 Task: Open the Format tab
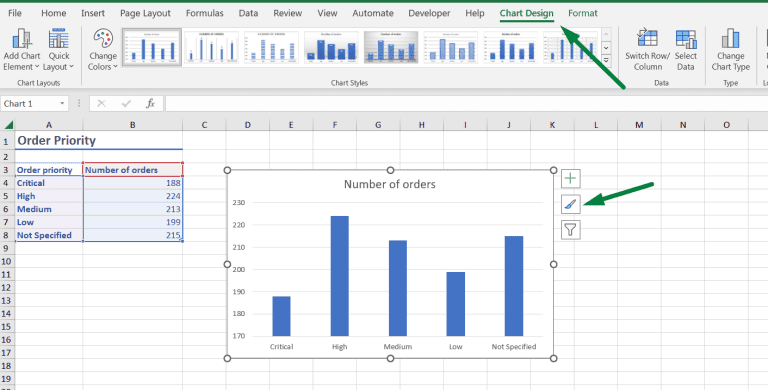tap(583, 13)
